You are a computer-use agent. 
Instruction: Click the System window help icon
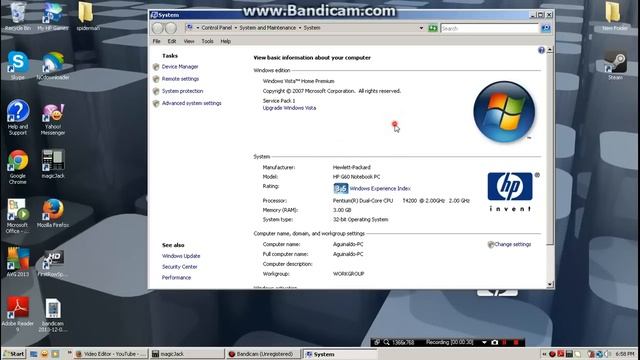coord(541,50)
